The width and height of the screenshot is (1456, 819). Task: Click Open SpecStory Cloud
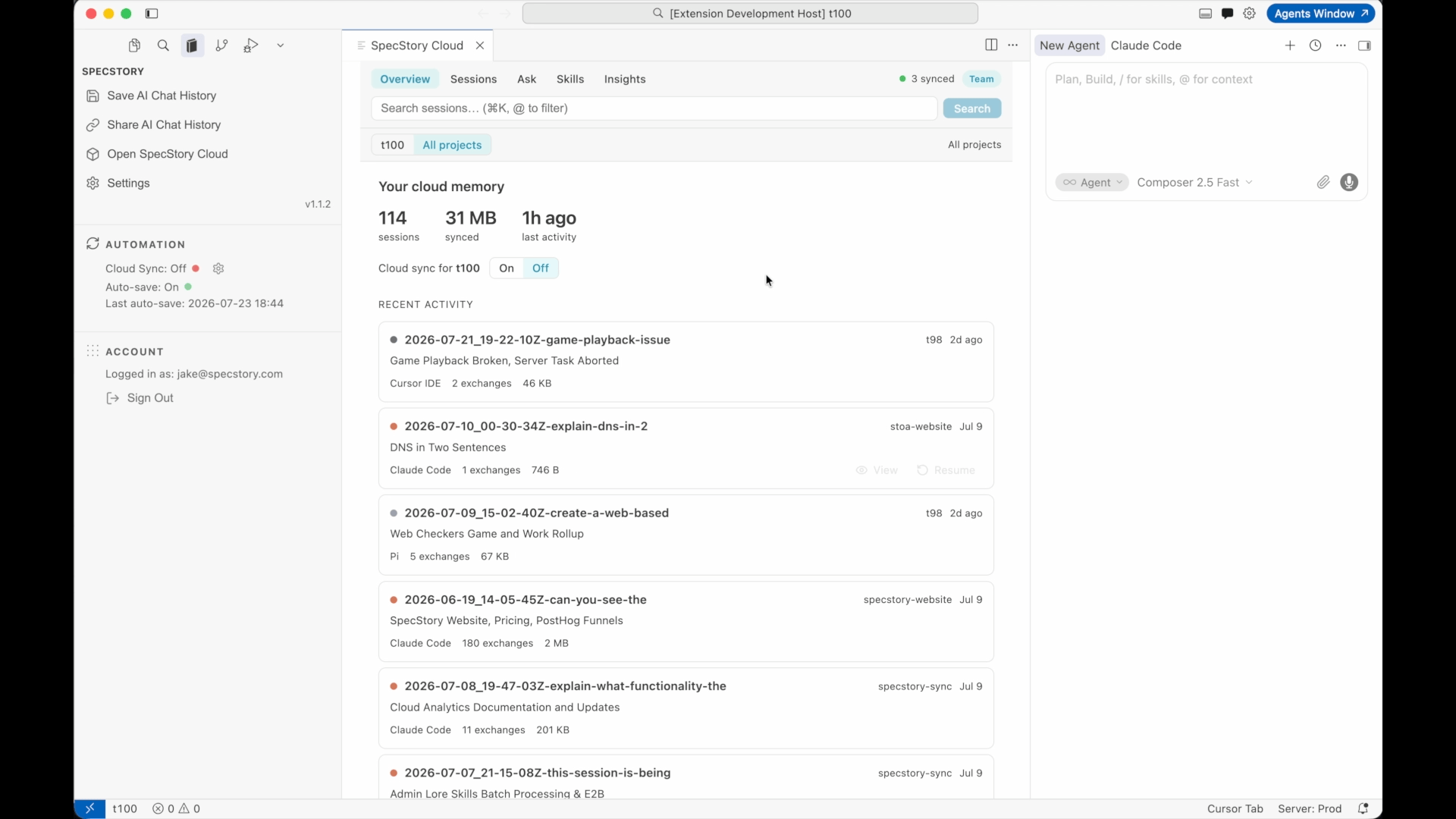click(x=168, y=154)
